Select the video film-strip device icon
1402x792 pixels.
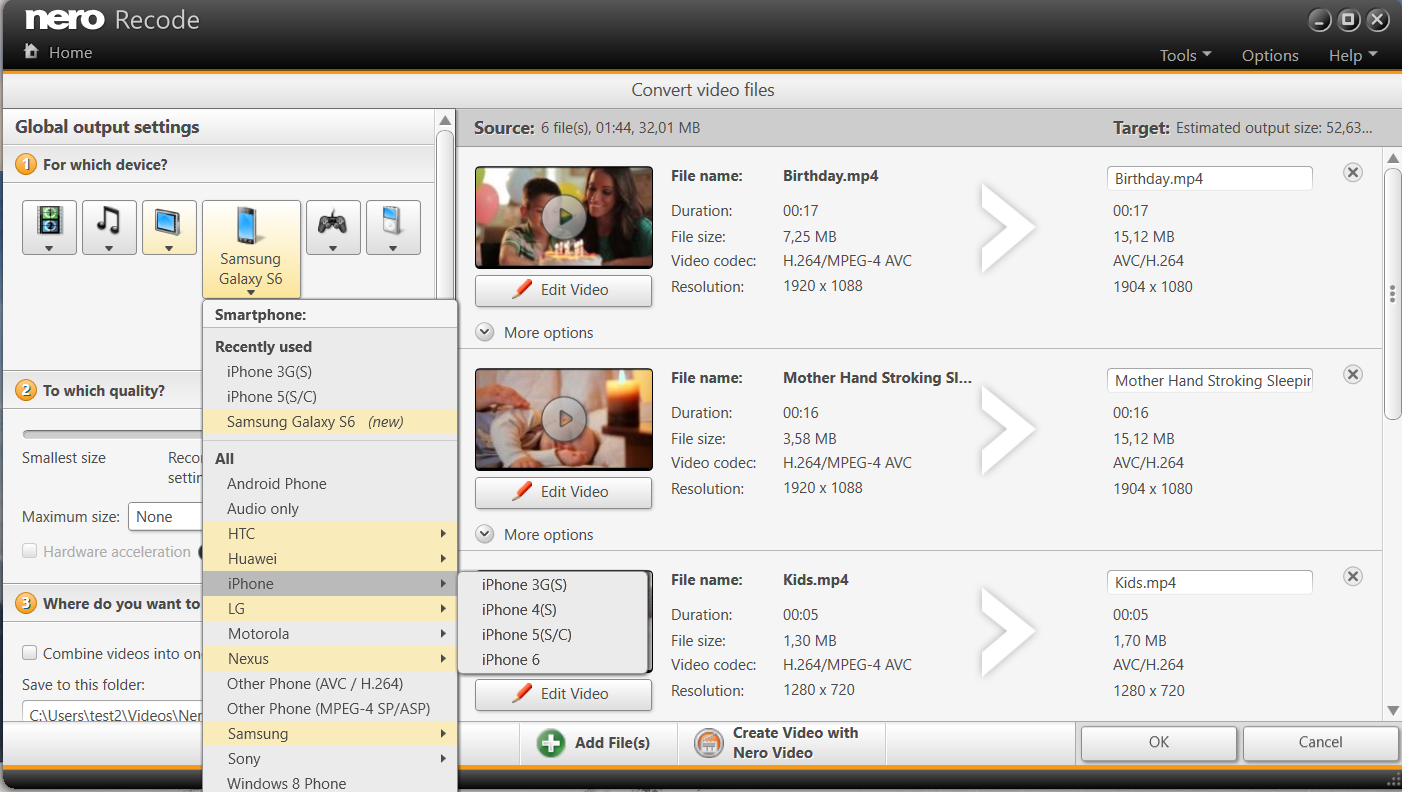click(x=49, y=227)
